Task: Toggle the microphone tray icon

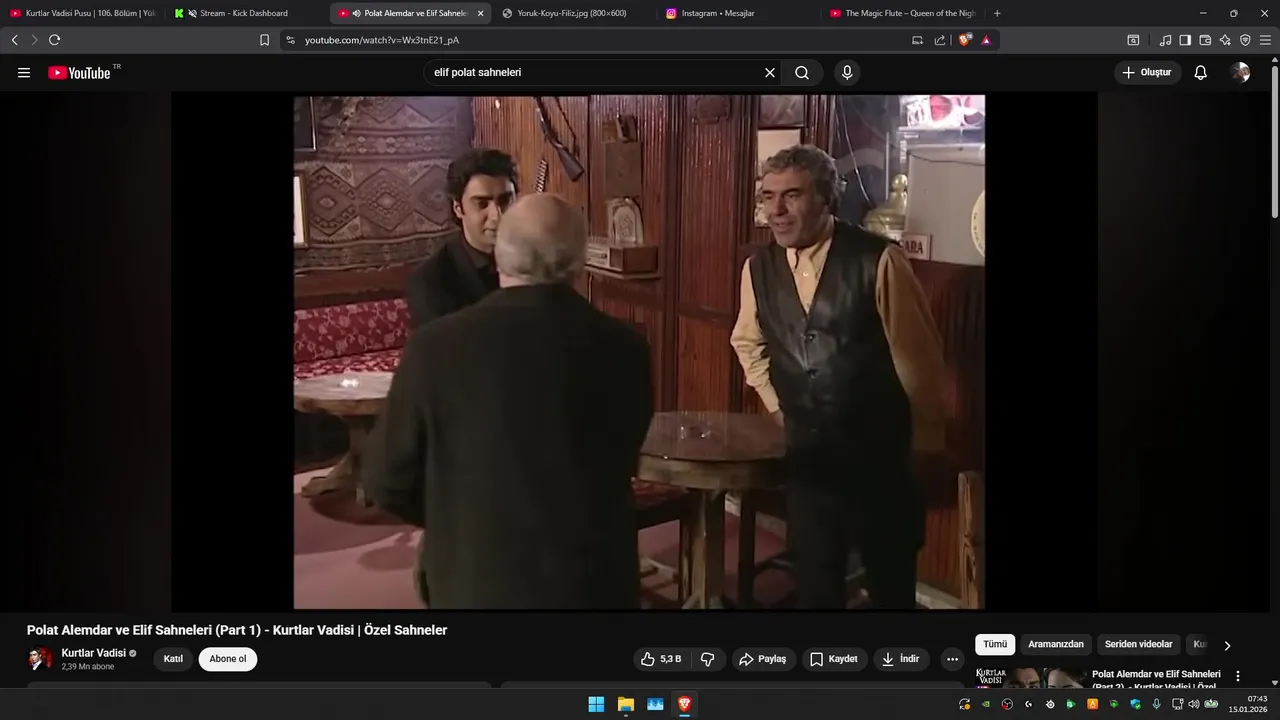Action: click(1156, 704)
